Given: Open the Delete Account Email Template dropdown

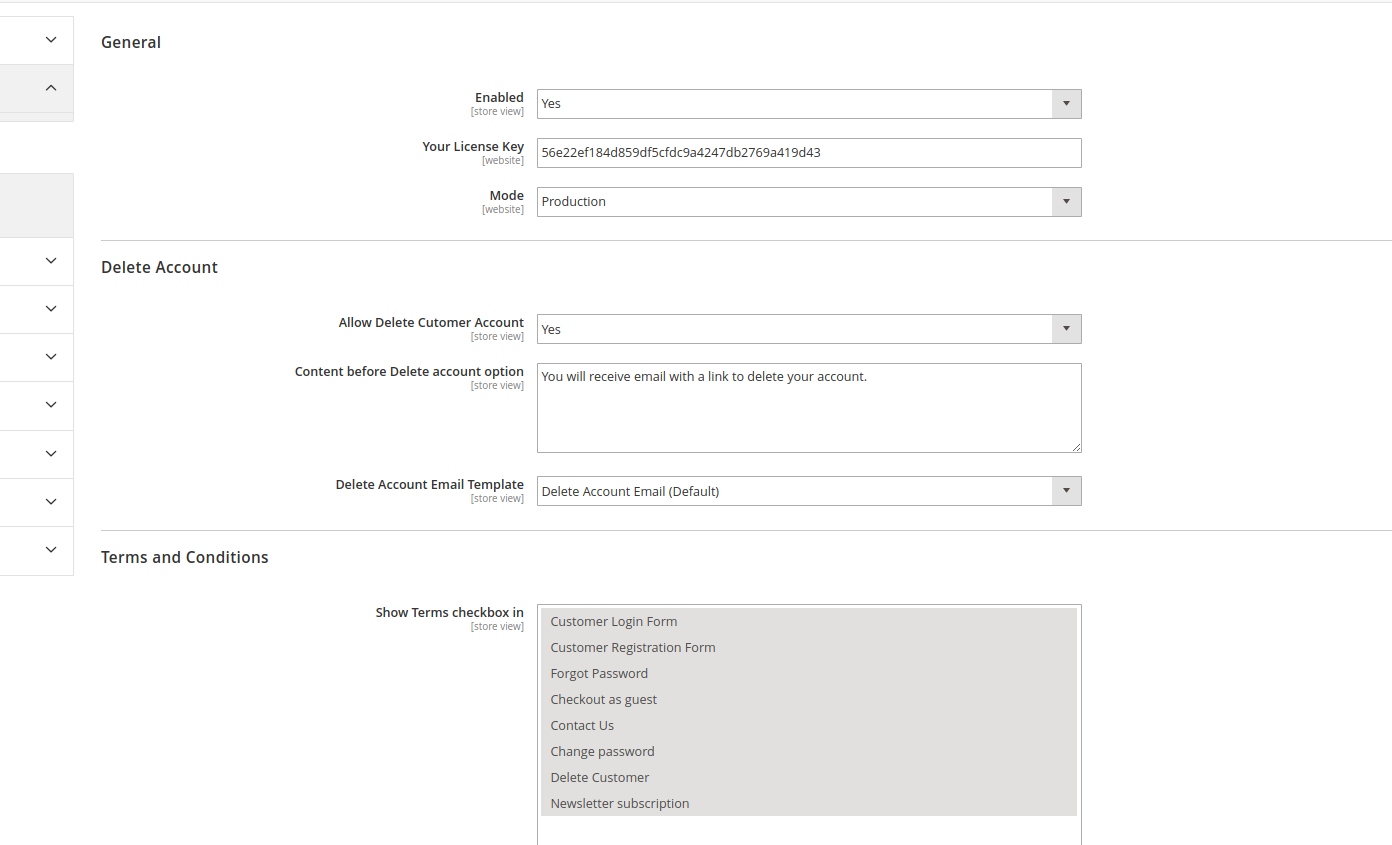Looking at the screenshot, I should coord(808,491).
